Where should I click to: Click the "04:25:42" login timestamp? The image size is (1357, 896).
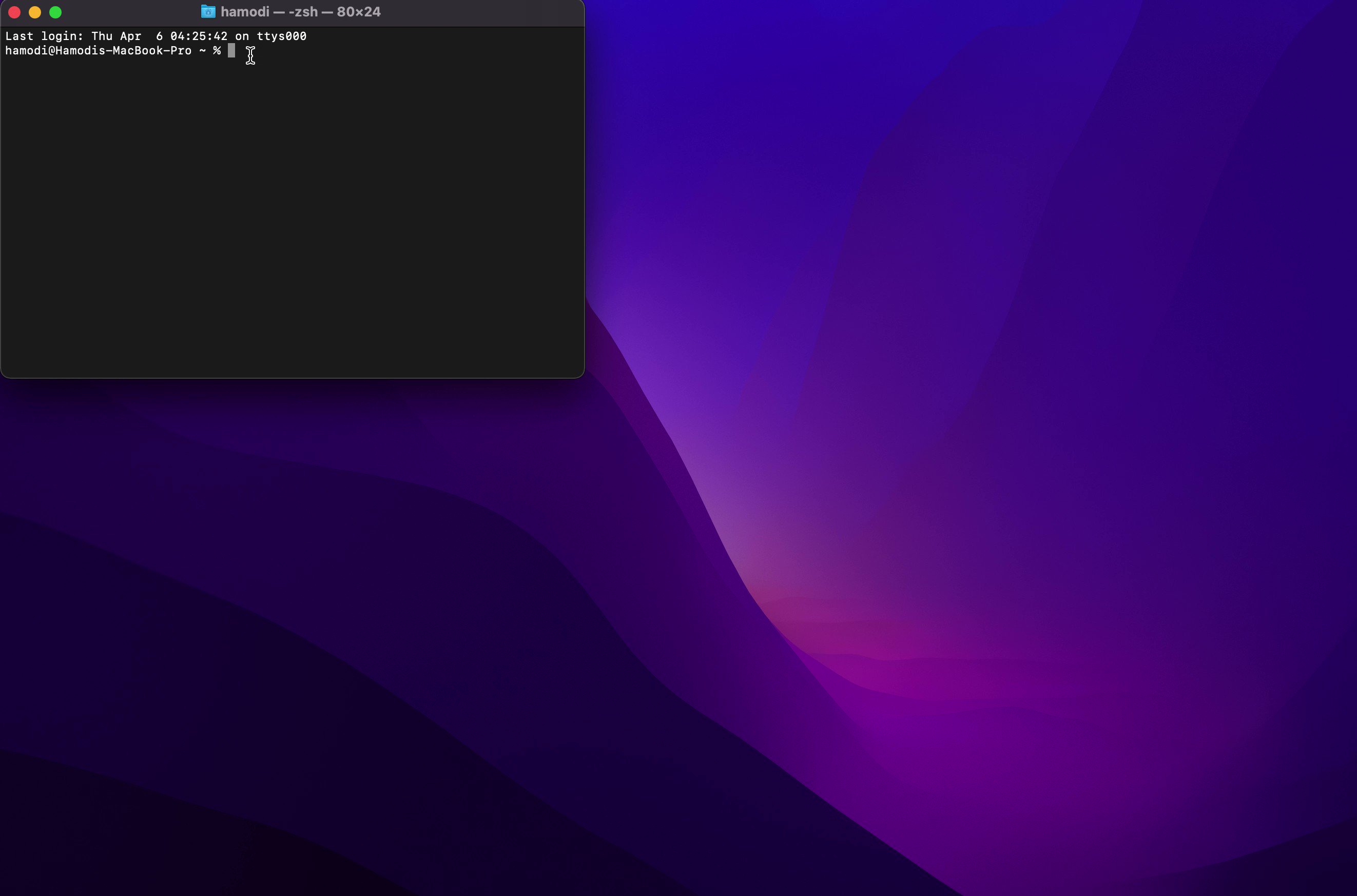tap(198, 36)
